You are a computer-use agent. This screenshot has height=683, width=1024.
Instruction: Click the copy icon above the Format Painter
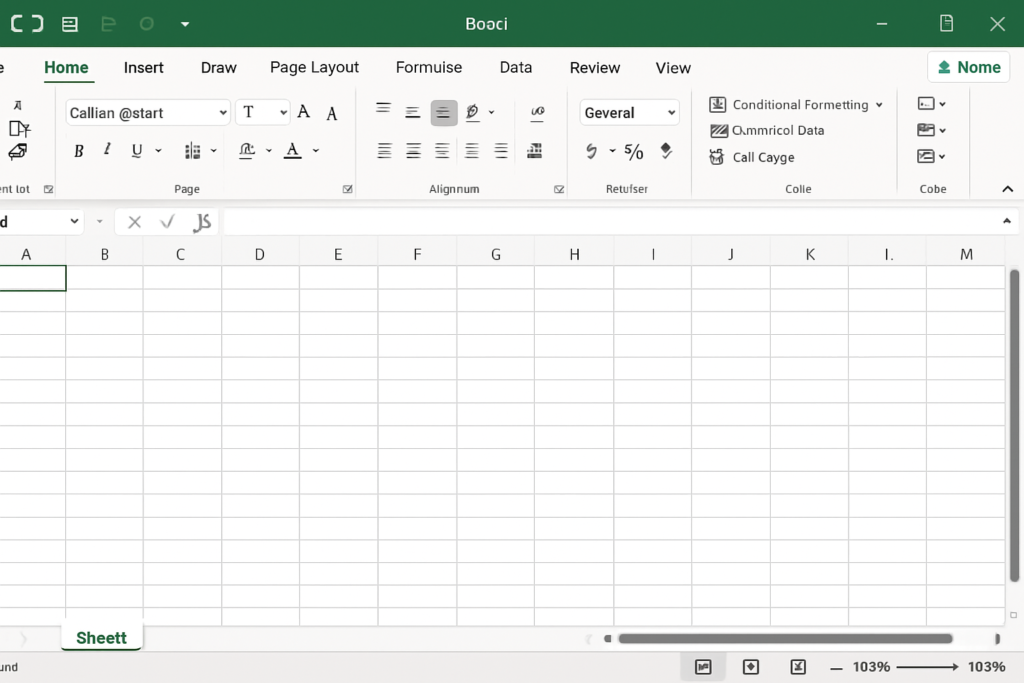19,128
